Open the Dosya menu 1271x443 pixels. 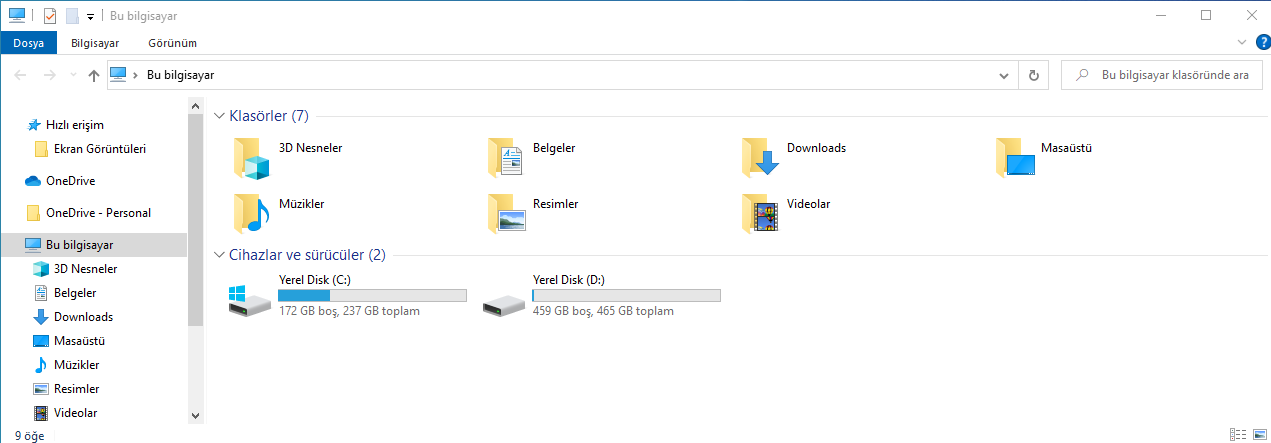pos(28,43)
